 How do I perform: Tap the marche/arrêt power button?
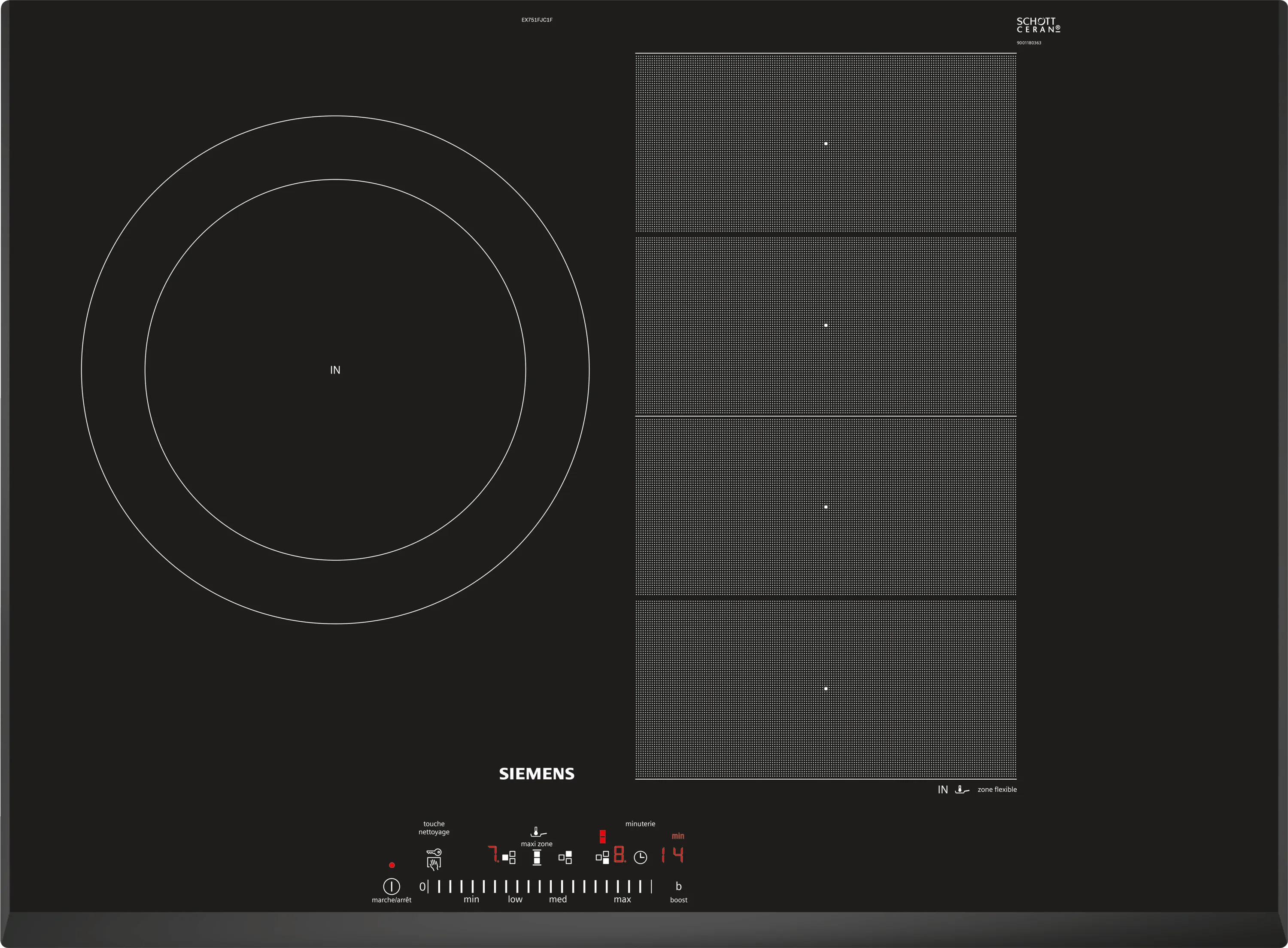(391, 886)
